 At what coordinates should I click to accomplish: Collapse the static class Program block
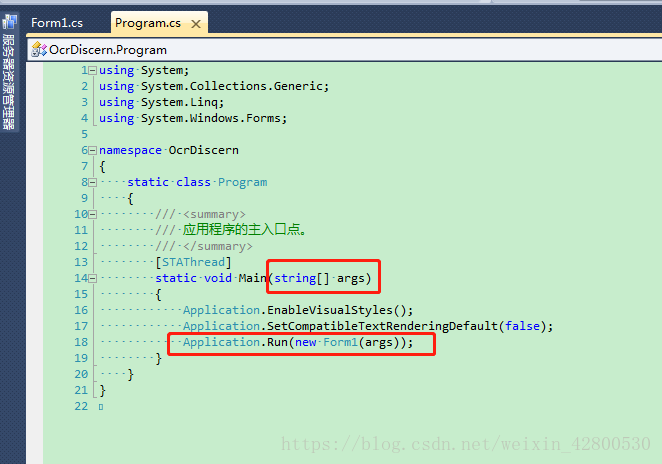coord(92,182)
